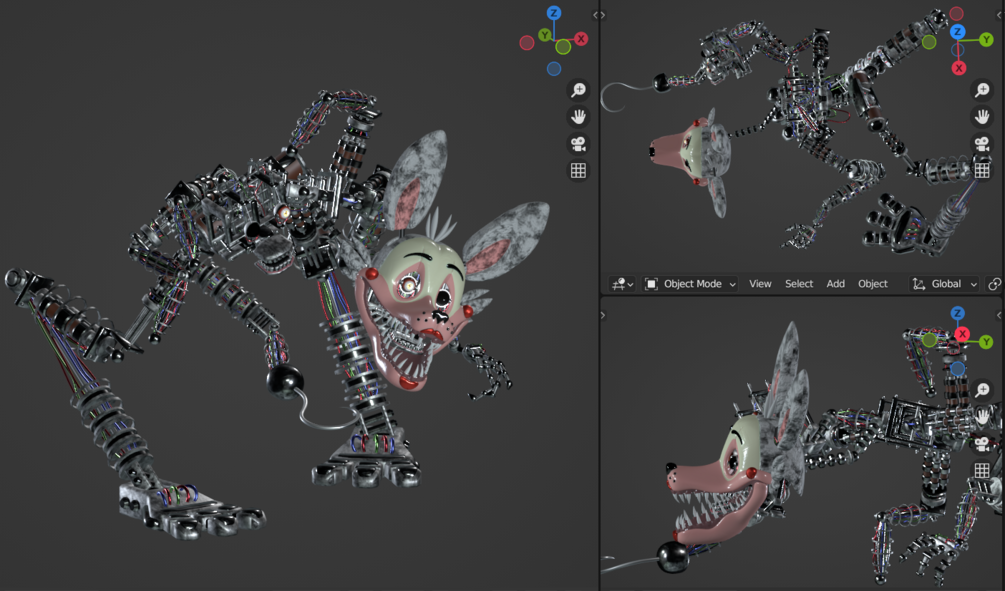Click the chain-link icon beside the Global dropdown
The width and height of the screenshot is (1005, 591).
click(x=995, y=284)
